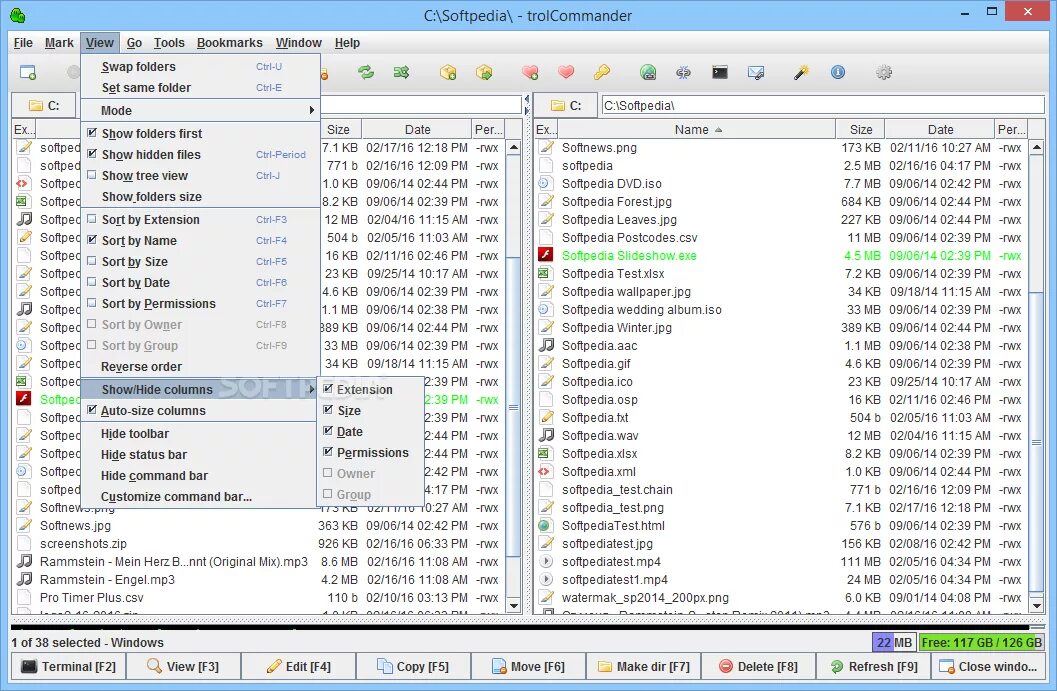This screenshot has width=1057, height=691.
Task: Click the right panel Size column header
Action: [860, 129]
